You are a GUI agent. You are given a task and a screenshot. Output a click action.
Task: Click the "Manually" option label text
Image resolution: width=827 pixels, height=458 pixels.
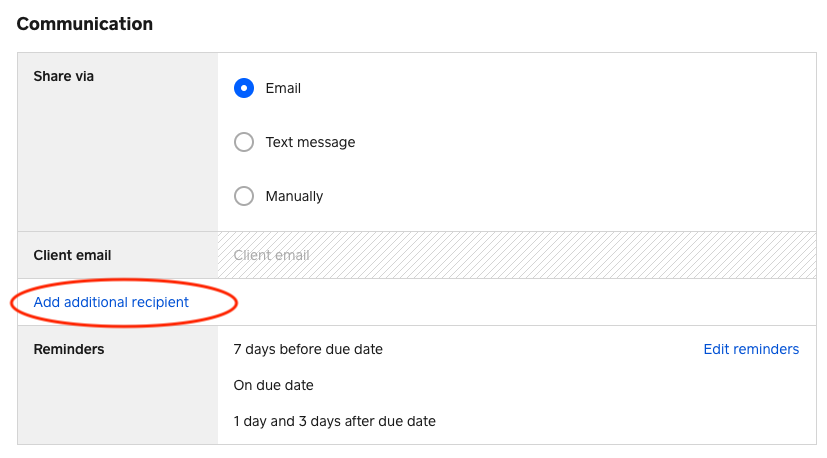click(x=294, y=196)
